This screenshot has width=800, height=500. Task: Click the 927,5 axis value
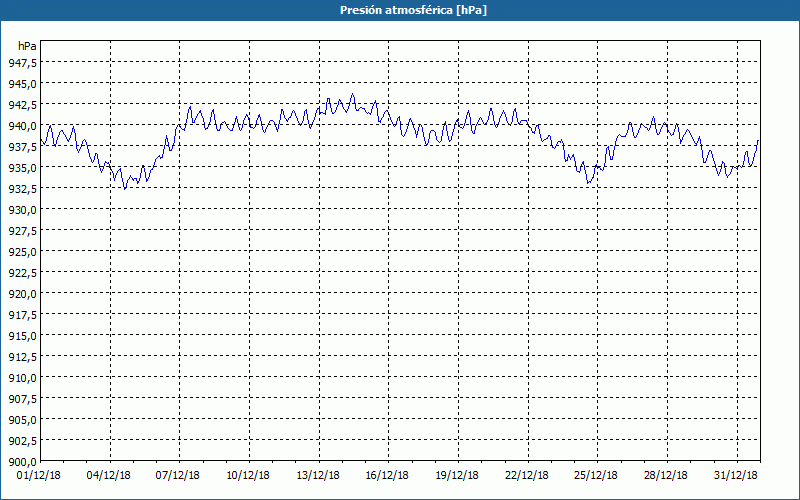pyautogui.click(x=22, y=231)
